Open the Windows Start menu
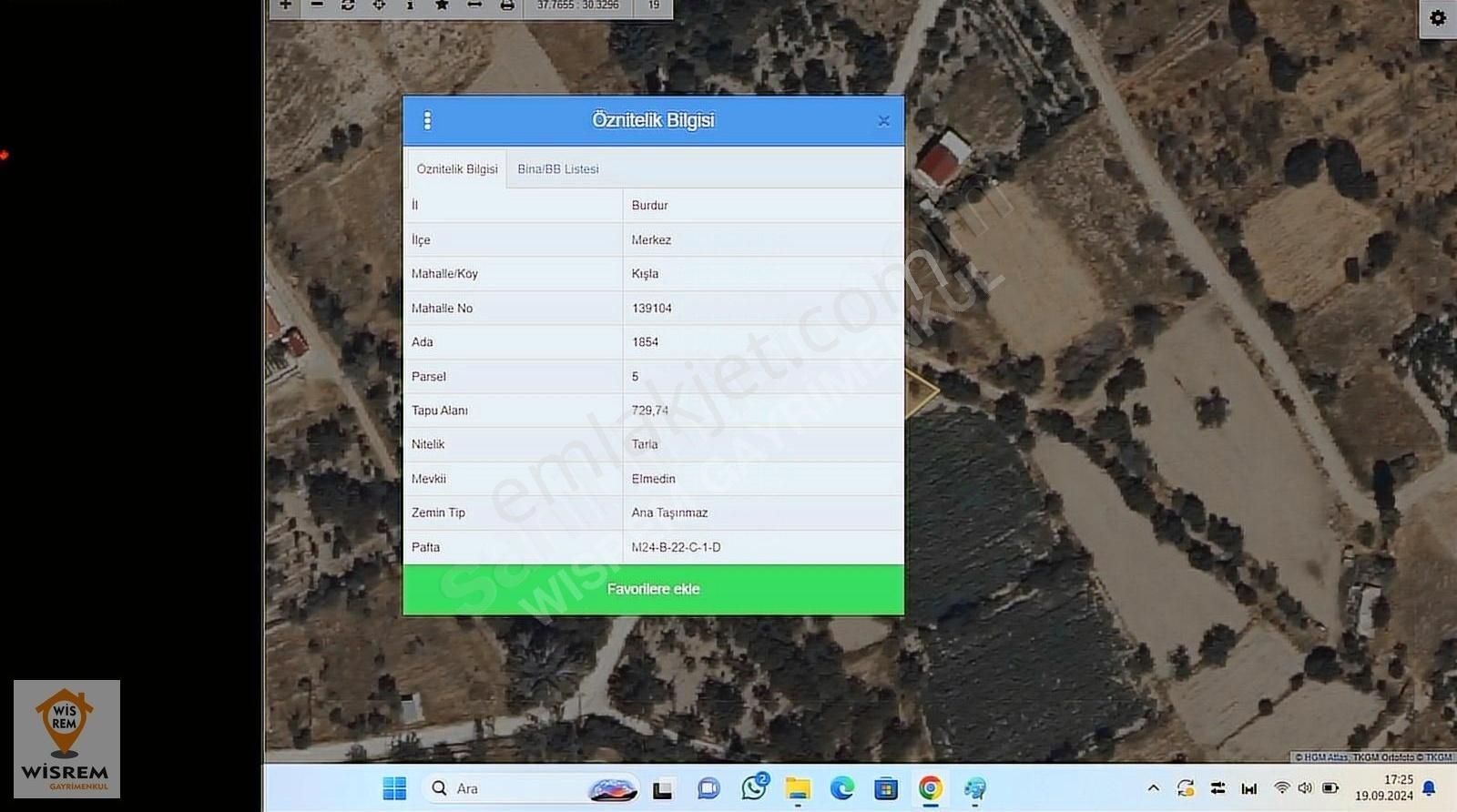The height and width of the screenshot is (812, 1457). [394, 788]
